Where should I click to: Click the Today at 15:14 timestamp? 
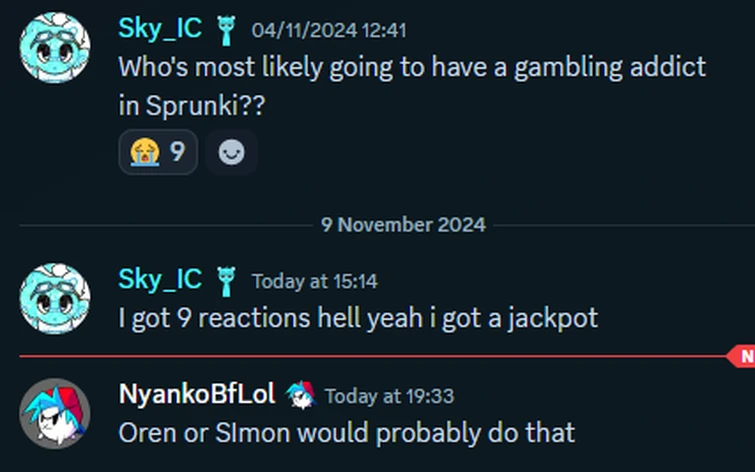(x=314, y=282)
